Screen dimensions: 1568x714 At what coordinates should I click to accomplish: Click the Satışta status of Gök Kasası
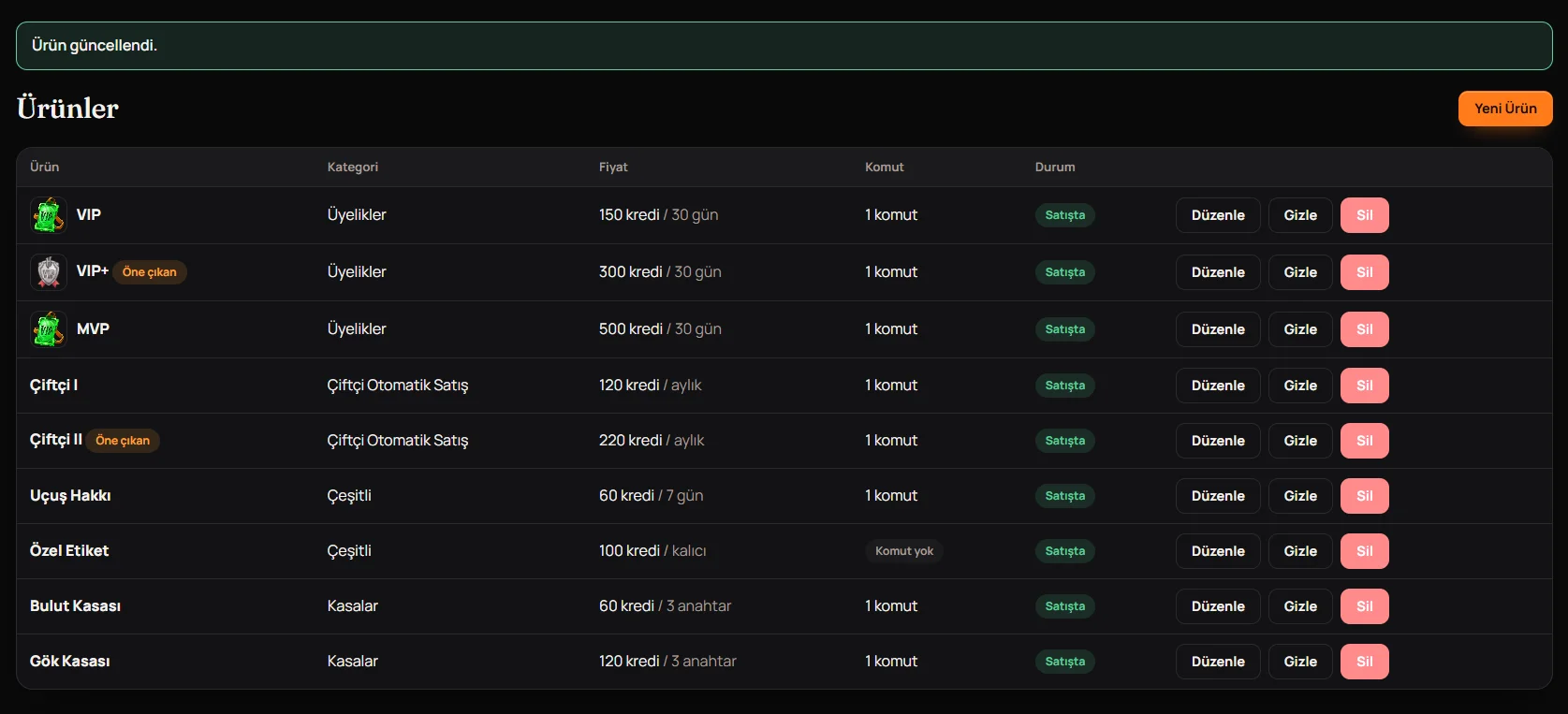coord(1065,662)
